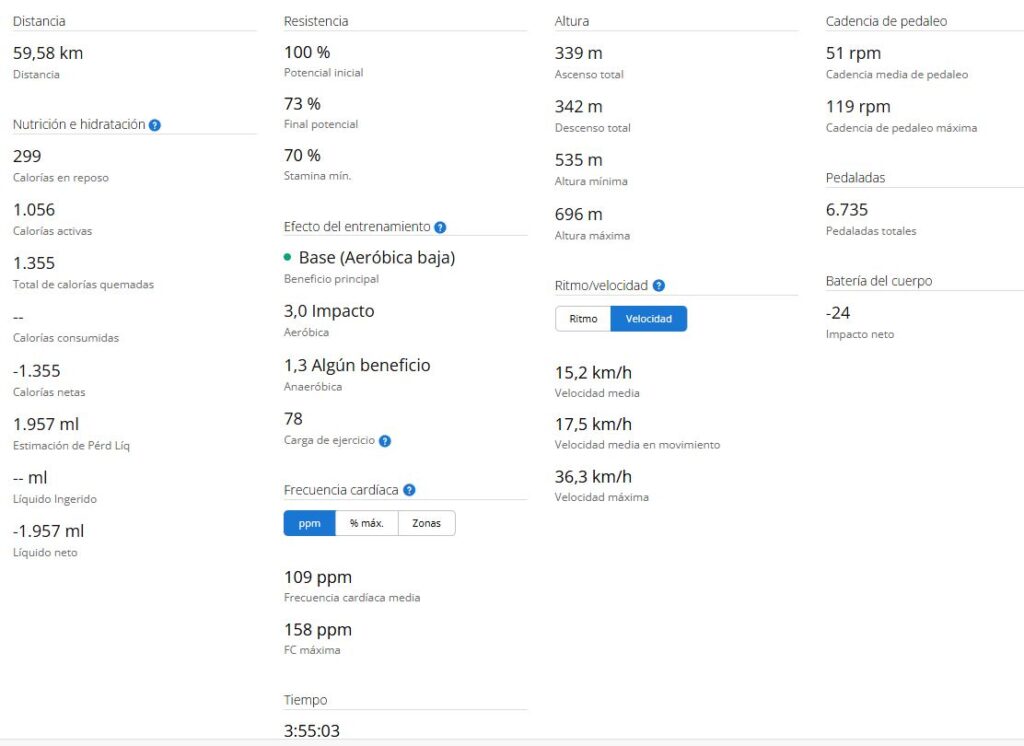Click the 59,58 km distance value
Screen dimensions: 1024x746
pyautogui.click(x=48, y=53)
